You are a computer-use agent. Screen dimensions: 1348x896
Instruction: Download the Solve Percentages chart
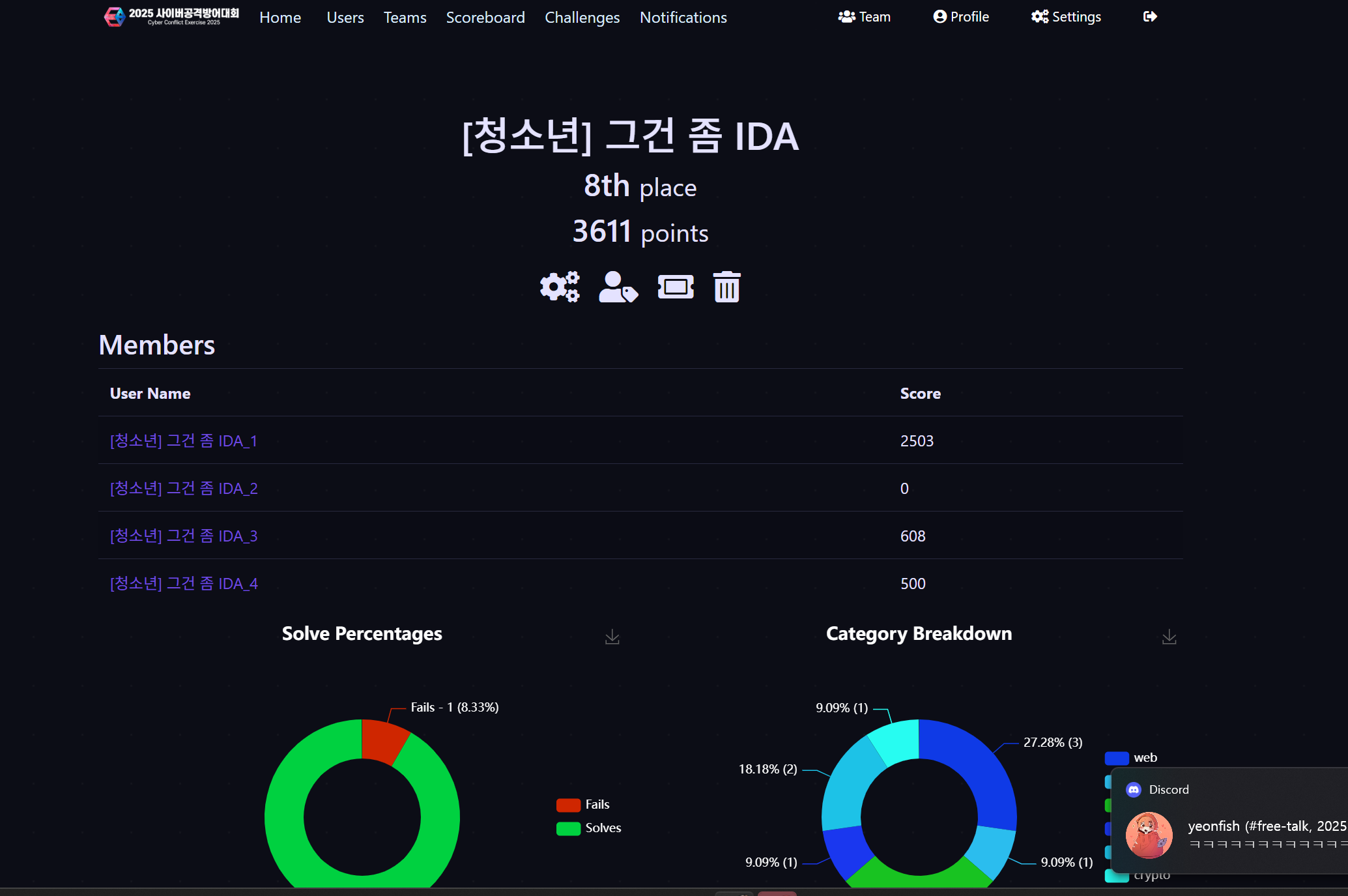click(x=612, y=637)
